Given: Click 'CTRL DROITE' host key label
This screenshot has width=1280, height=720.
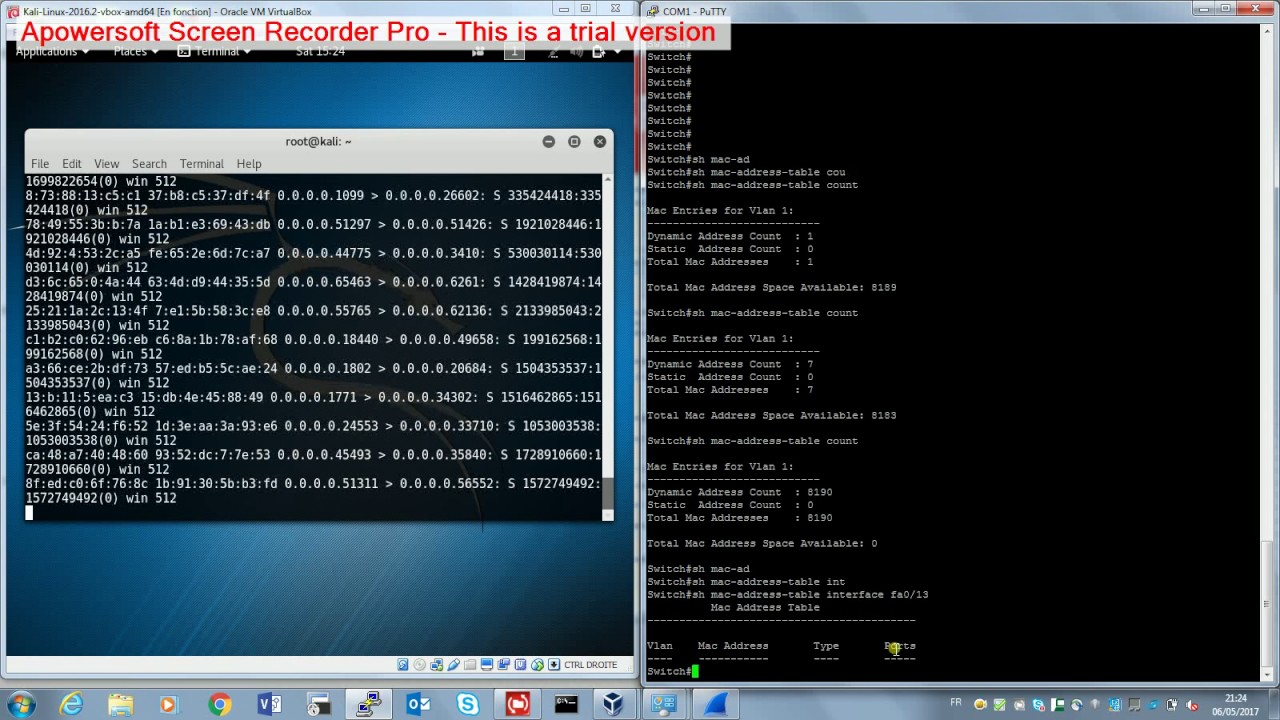Looking at the screenshot, I should 590,665.
